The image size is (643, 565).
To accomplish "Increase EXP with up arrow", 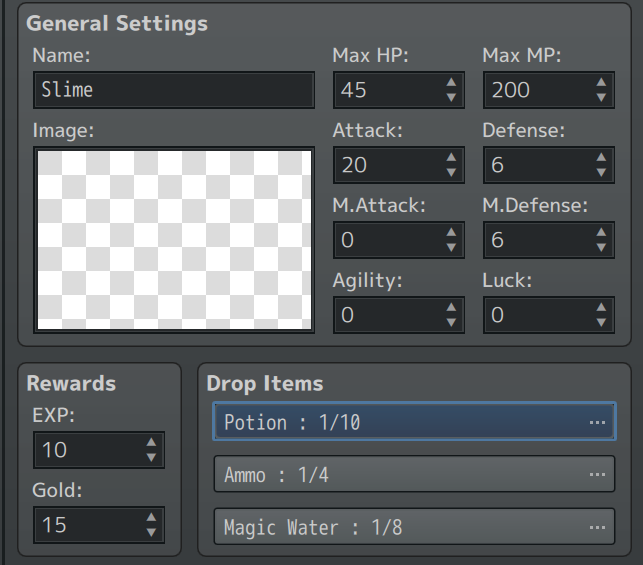I will (x=151, y=442).
